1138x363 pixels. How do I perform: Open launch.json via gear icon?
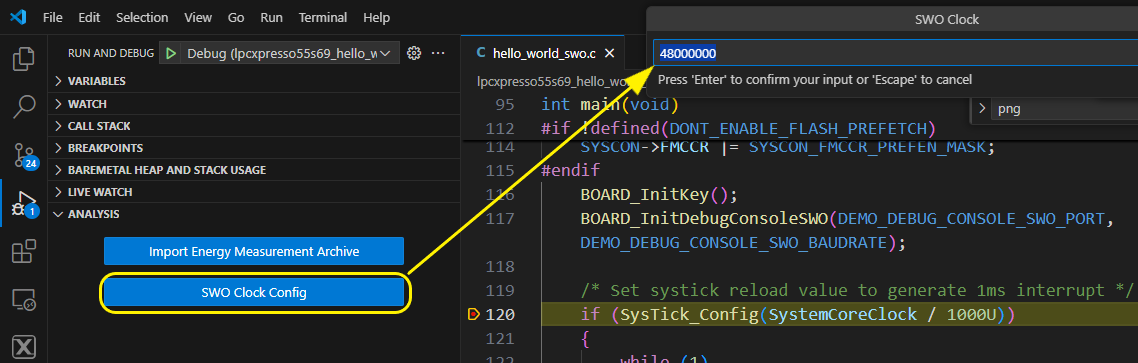pyautogui.click(x=414, y=53)
